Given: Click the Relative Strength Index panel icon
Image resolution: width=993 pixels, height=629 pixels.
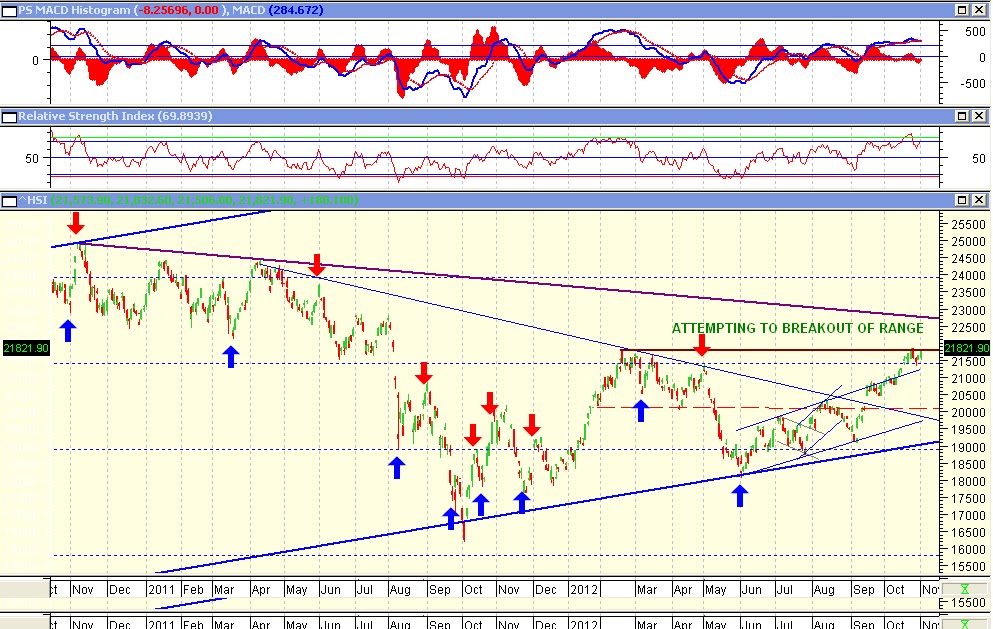Looking at the screenshot, I should 10,116.
